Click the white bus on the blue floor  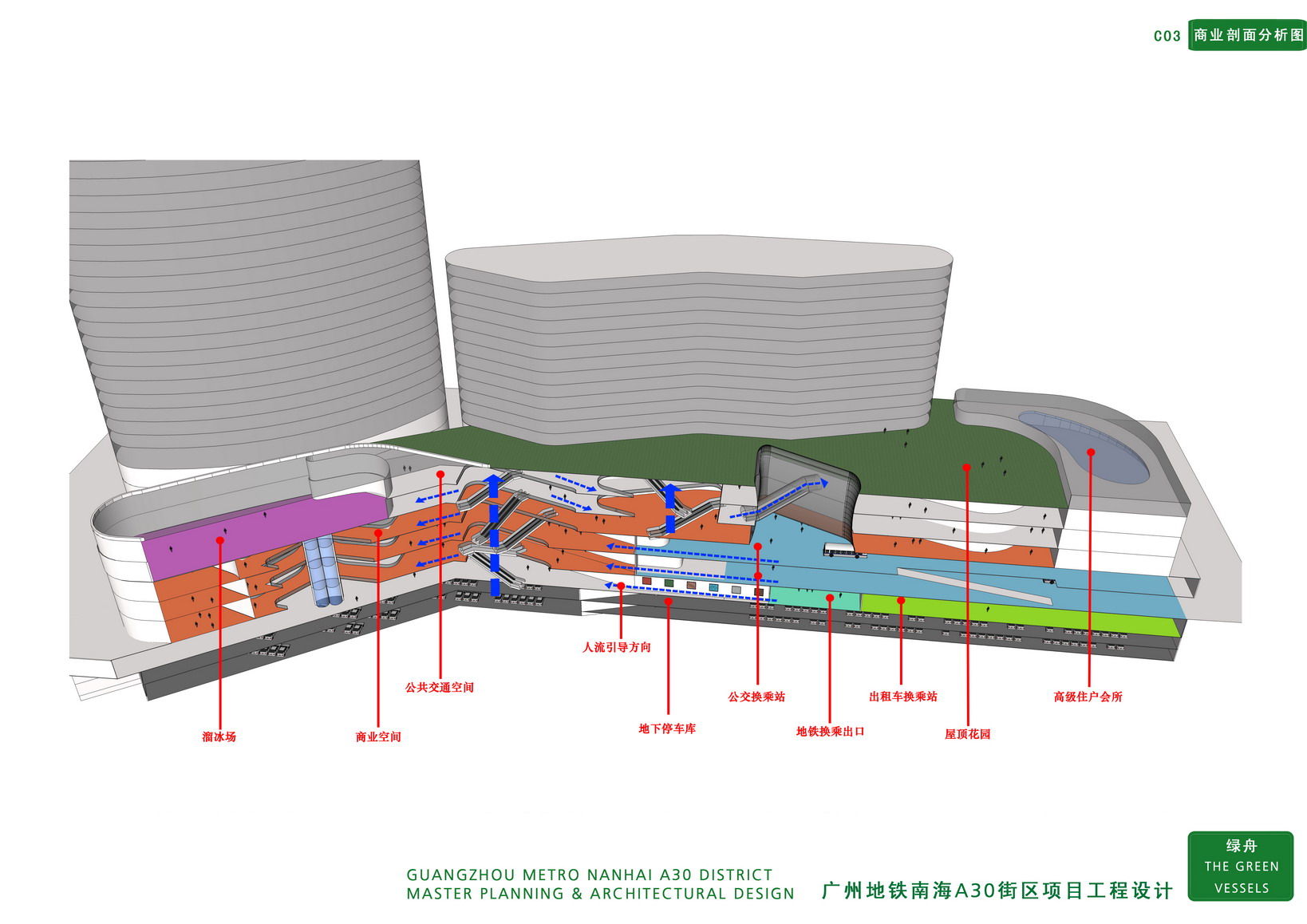click(x=845, y=551)
